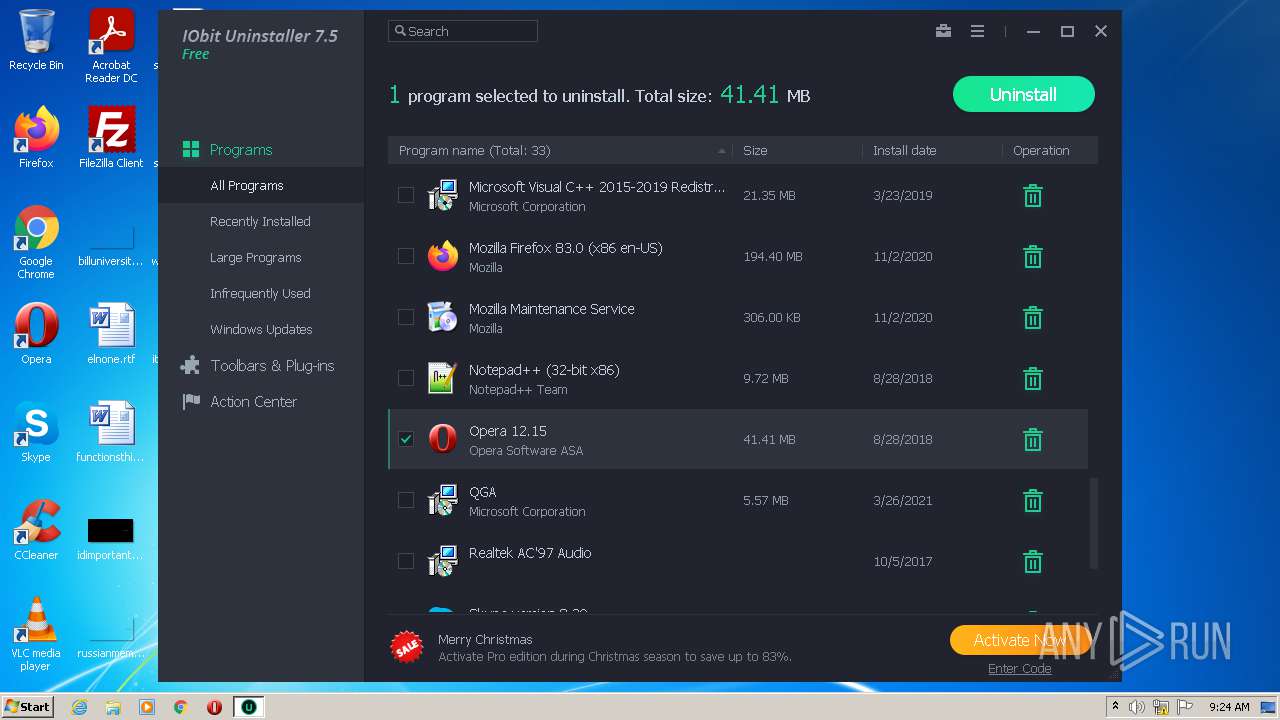Click the trash icon for Microsoft Visual C++ 2015-2019
This screenshot has height=720, width=1280.
[1033, 196]
